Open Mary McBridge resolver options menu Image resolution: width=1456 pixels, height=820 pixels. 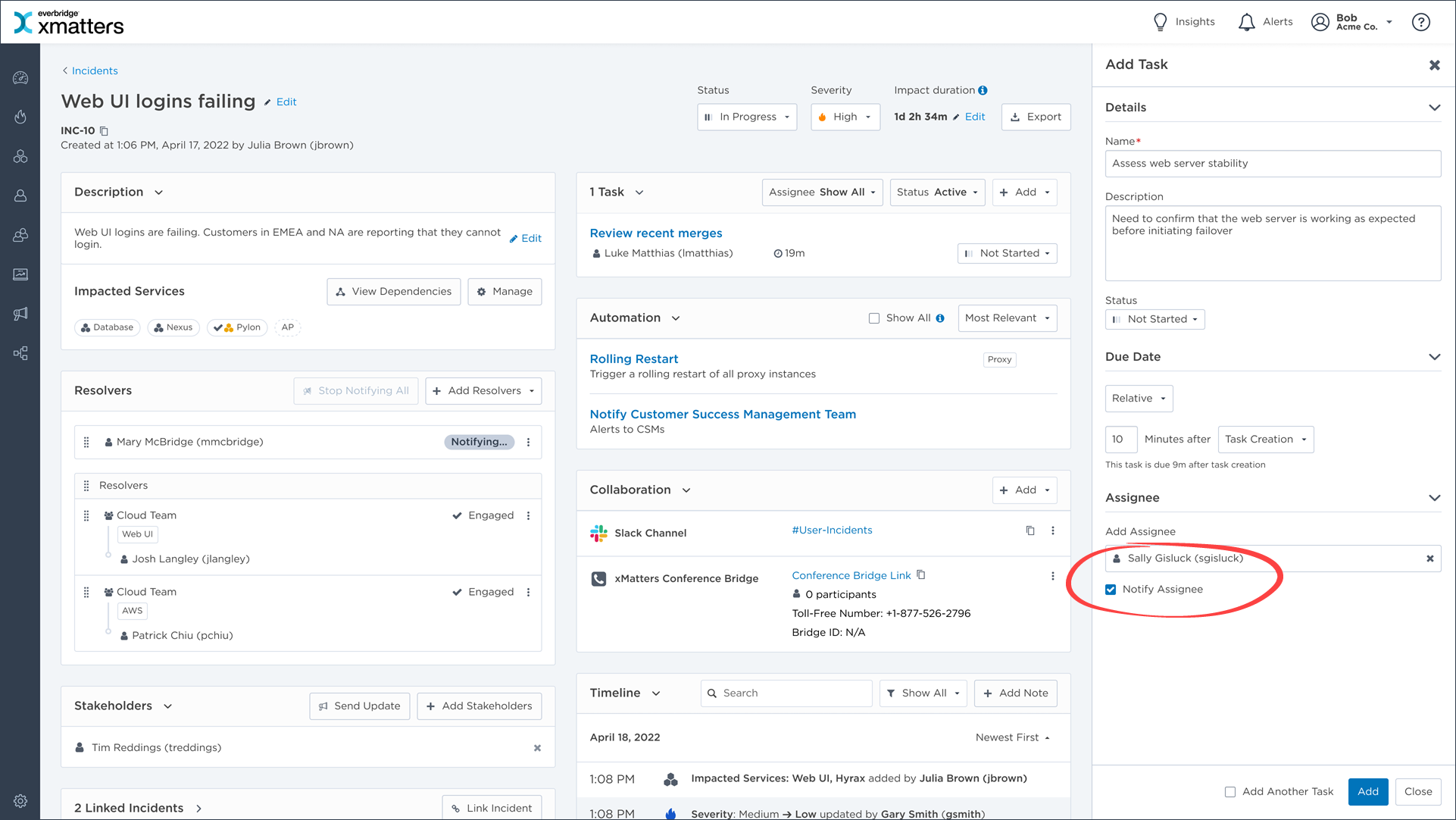click(x=529, y=442)
